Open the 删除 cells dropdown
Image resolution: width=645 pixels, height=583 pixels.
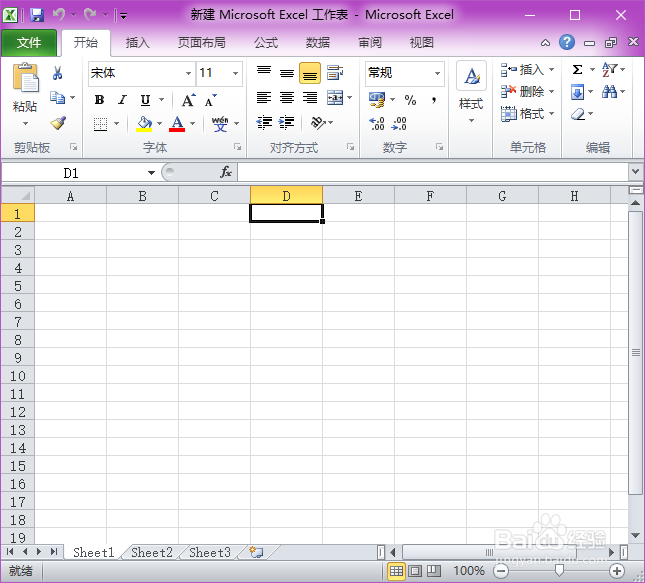click(551, 91)
